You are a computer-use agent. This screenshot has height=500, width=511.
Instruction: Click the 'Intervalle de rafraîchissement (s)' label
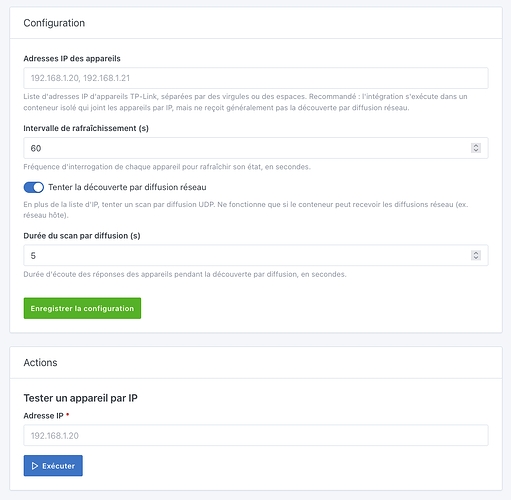coord(86,128)
